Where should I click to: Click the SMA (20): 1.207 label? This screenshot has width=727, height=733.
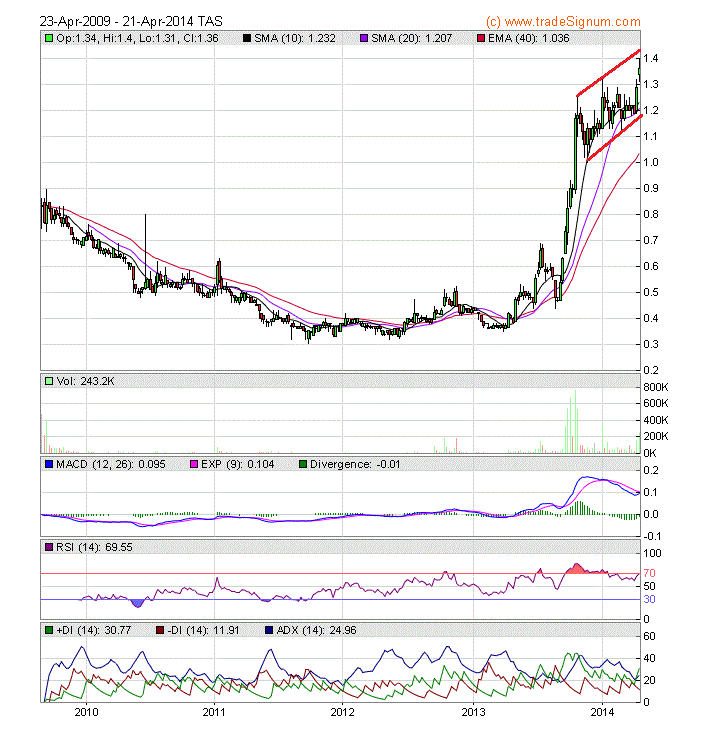click(411, 38)
